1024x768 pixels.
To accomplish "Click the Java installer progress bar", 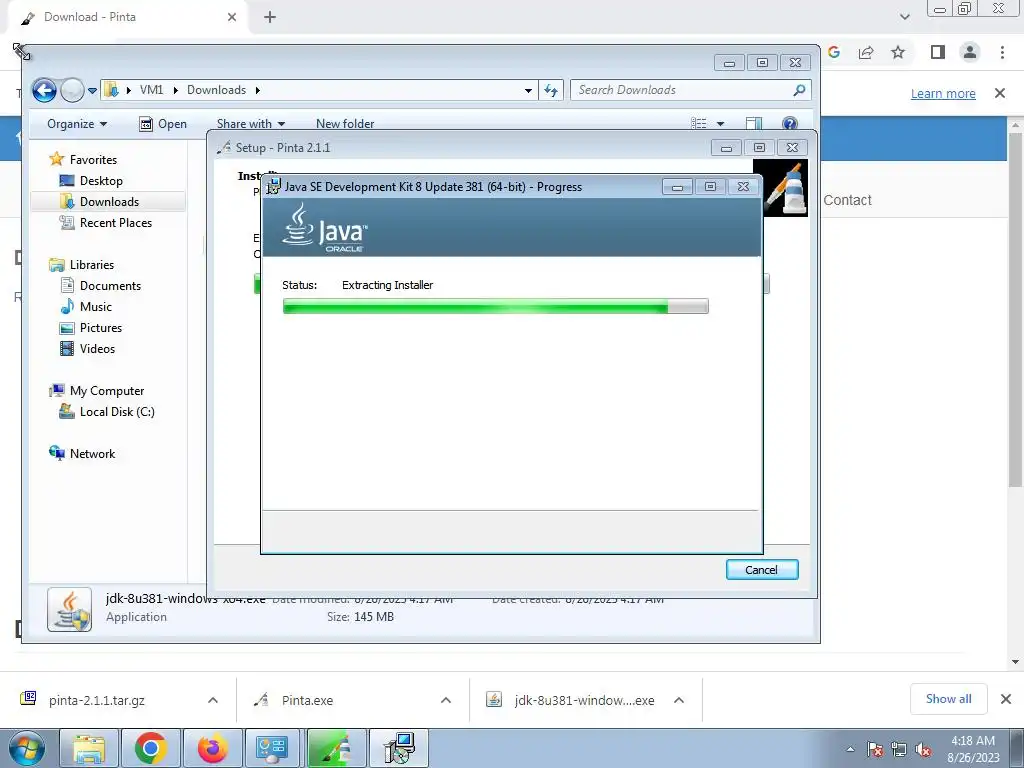I will [x=496, y=306].
